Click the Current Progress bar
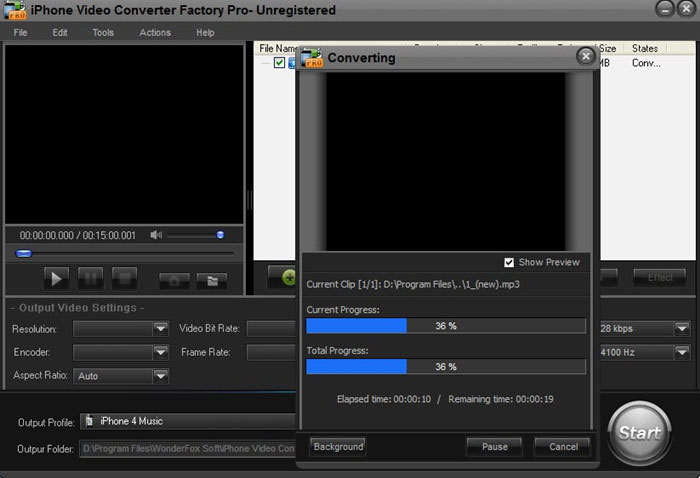Image resolution: width=700 pixels, height=478 pixels. (x=446, y=326)
